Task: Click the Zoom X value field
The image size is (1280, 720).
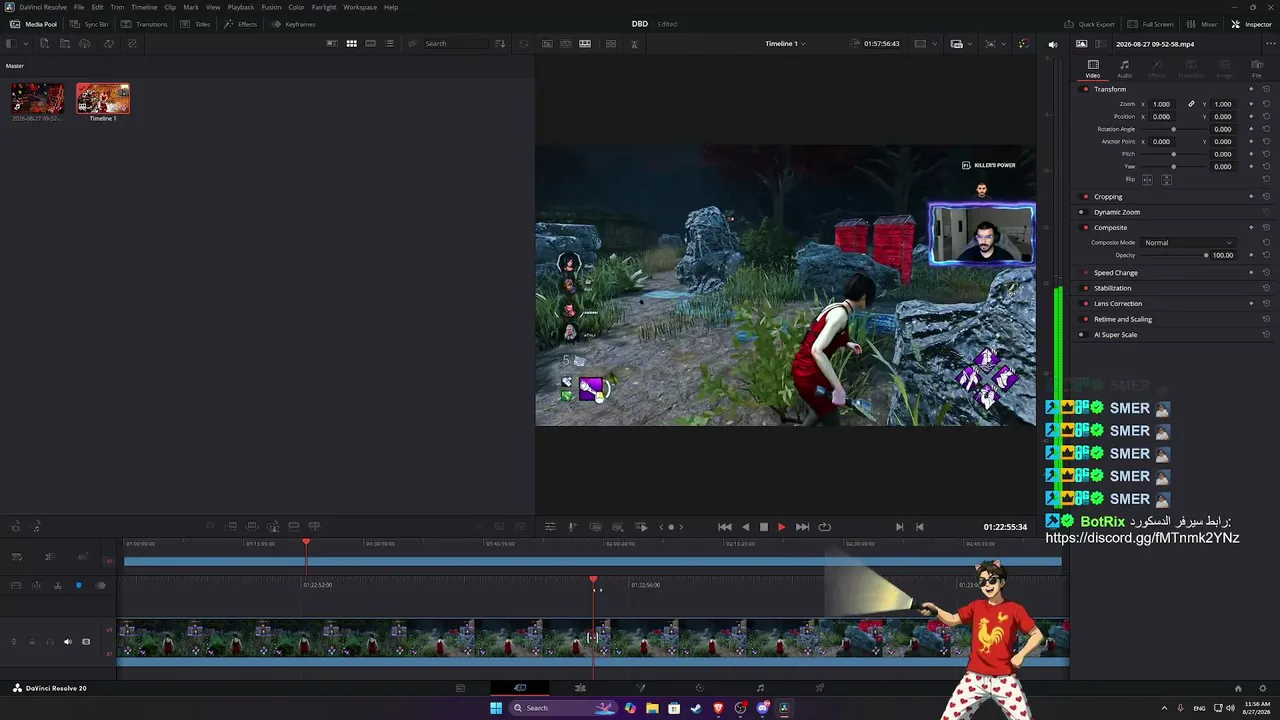Action: point(1161,104)
